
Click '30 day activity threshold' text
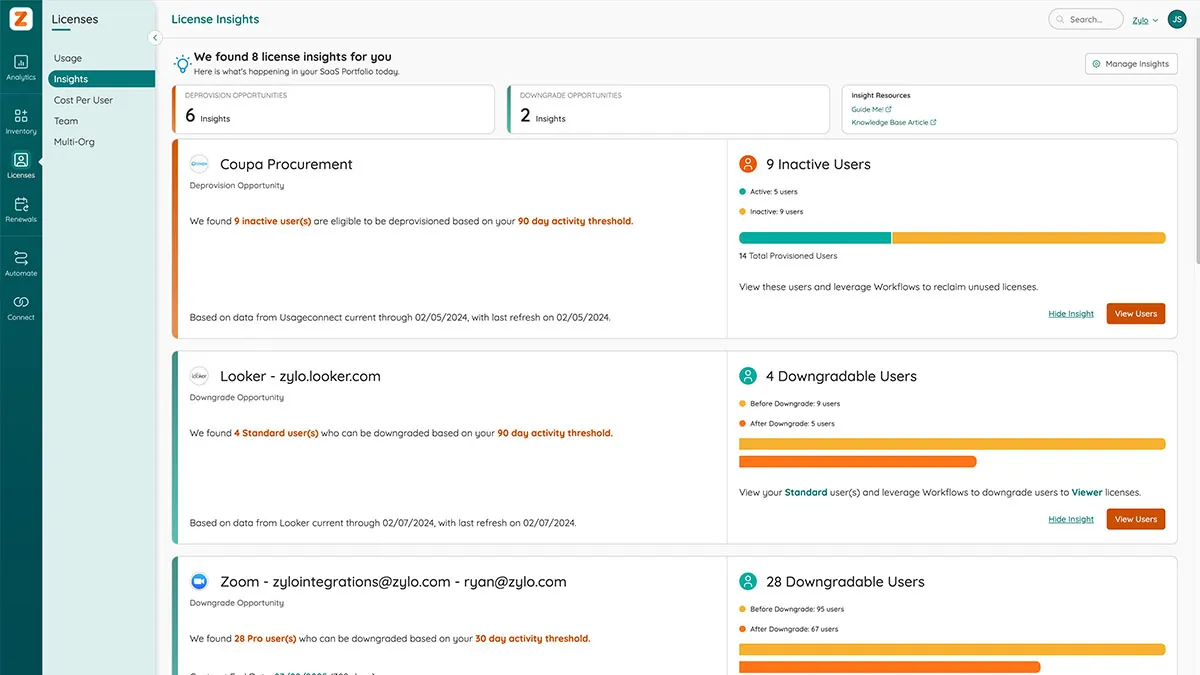click(x=533, y=638)
